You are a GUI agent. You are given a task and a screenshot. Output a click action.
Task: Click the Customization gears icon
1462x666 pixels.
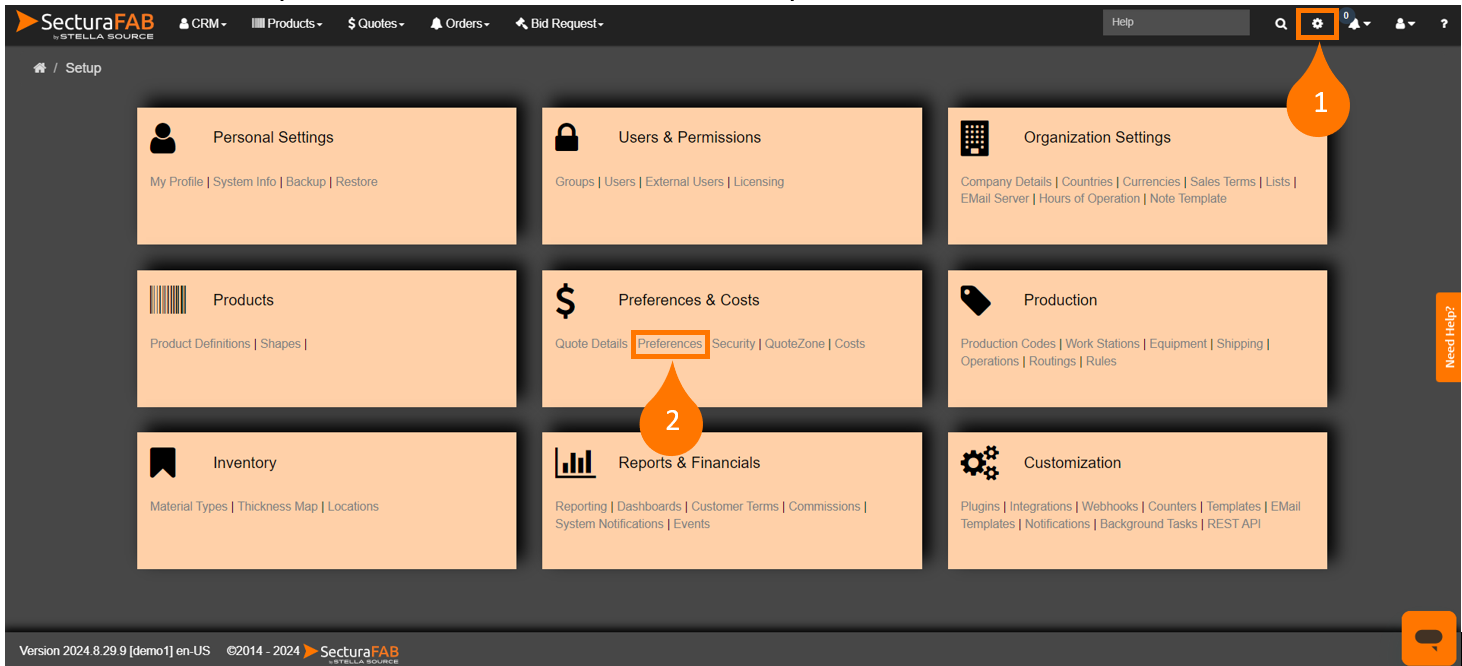pyautogui.click(x=979, y=463)
